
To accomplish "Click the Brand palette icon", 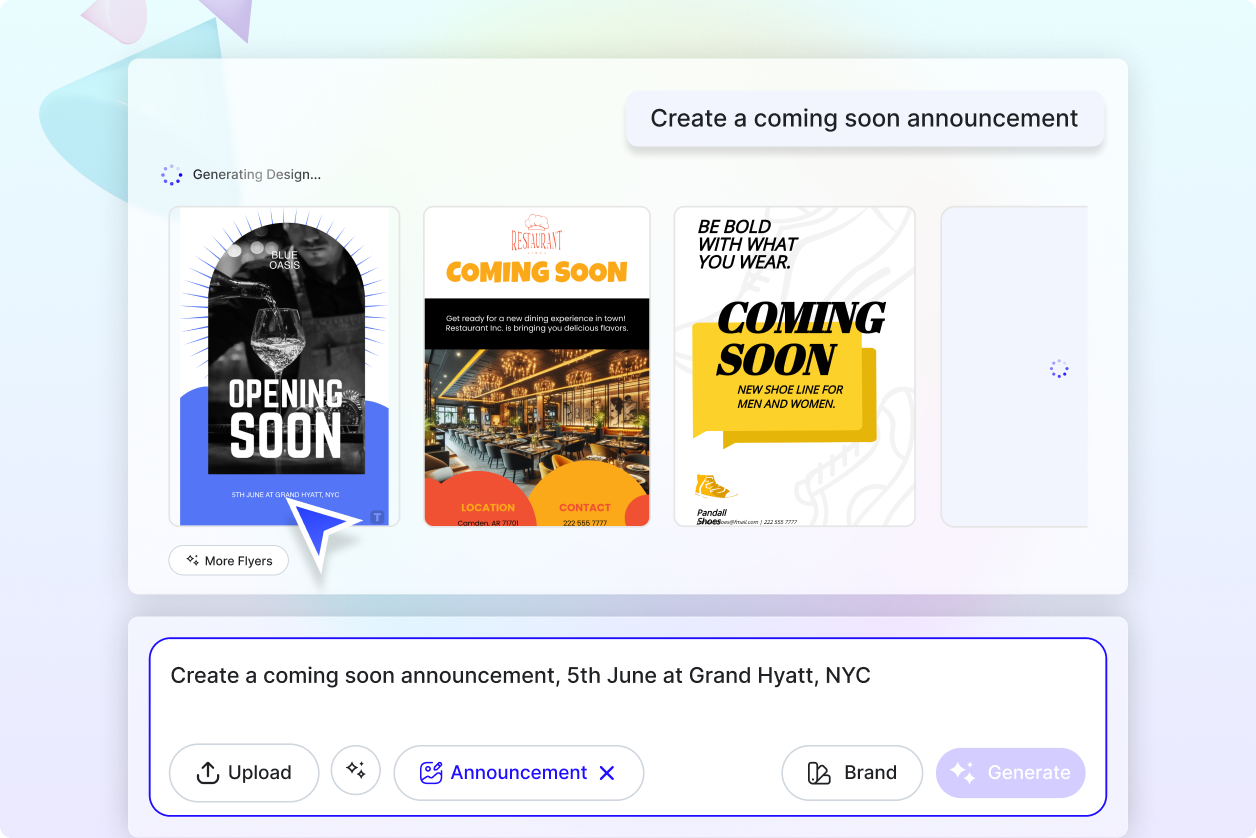I will [816, 772].
